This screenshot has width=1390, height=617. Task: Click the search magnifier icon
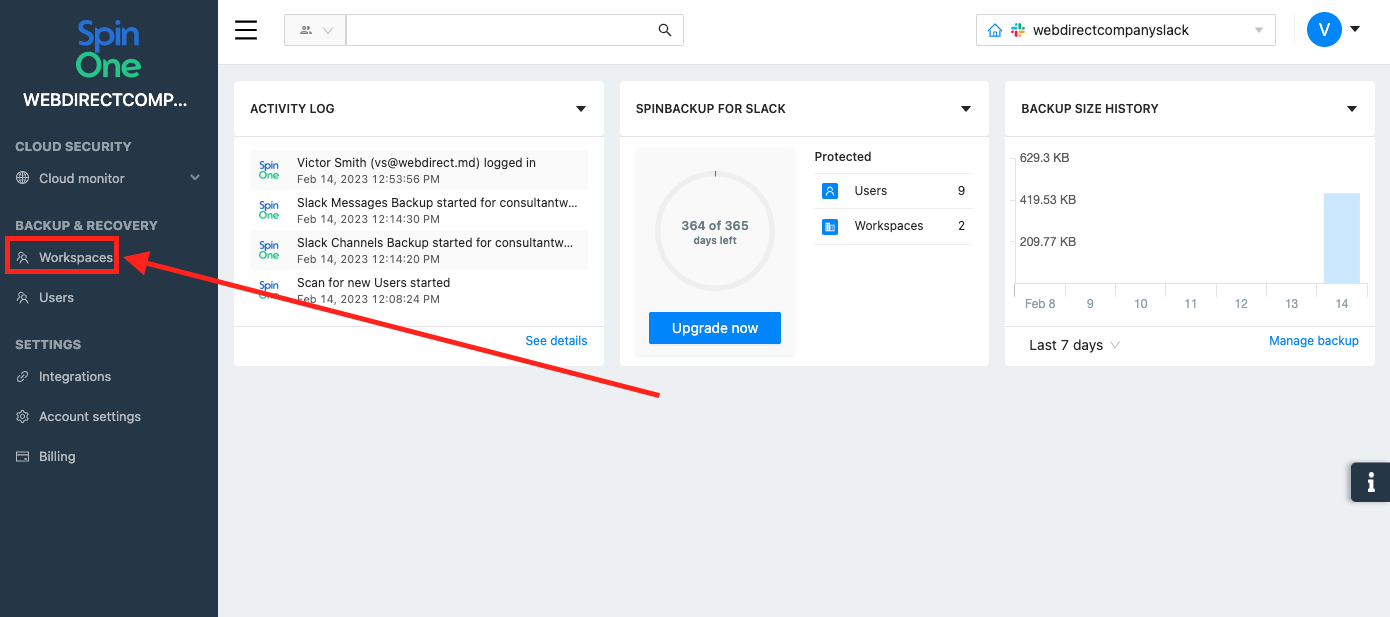(665, 30)
